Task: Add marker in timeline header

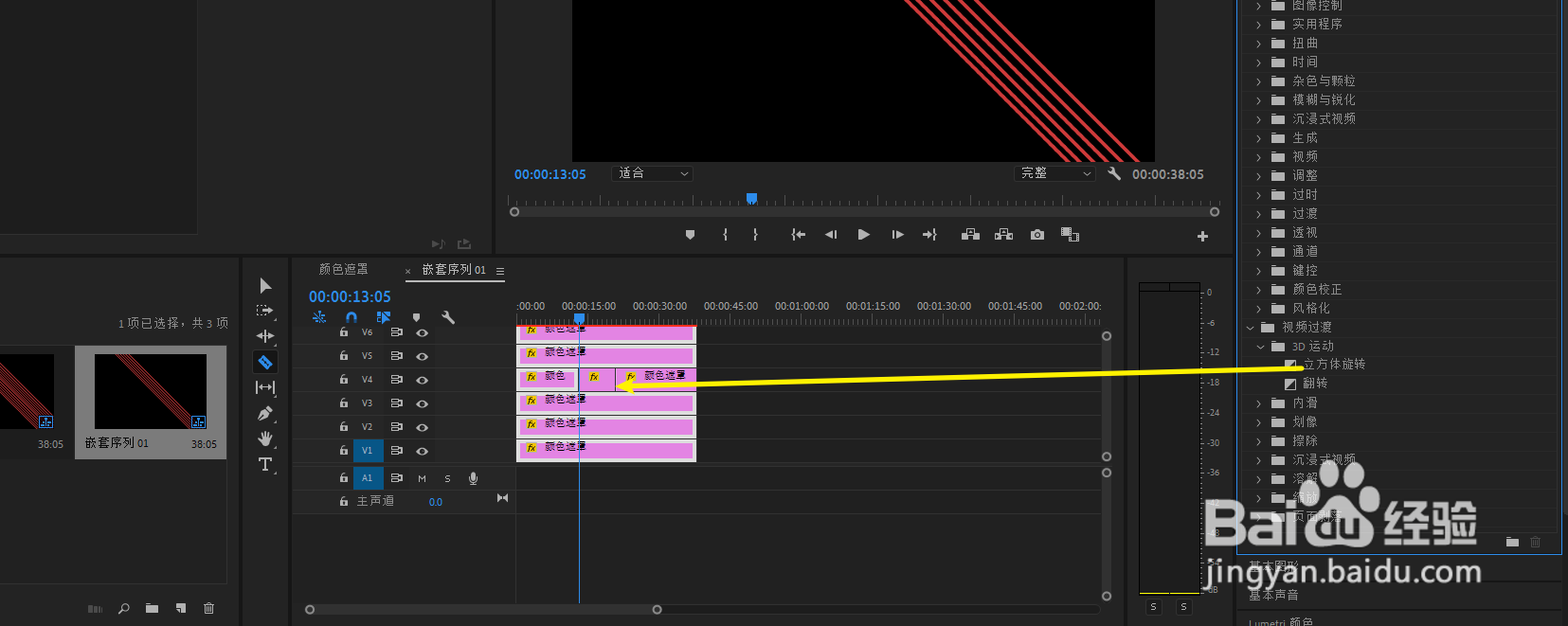Action: [416, 317]
